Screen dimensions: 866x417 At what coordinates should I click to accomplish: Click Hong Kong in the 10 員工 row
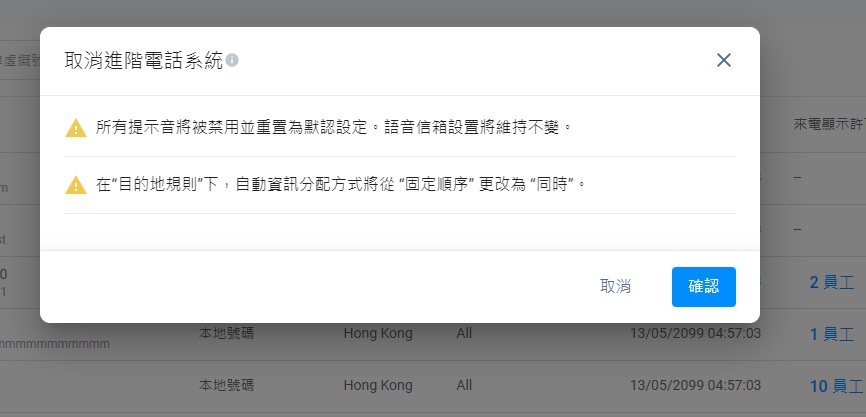pos(378,385)
